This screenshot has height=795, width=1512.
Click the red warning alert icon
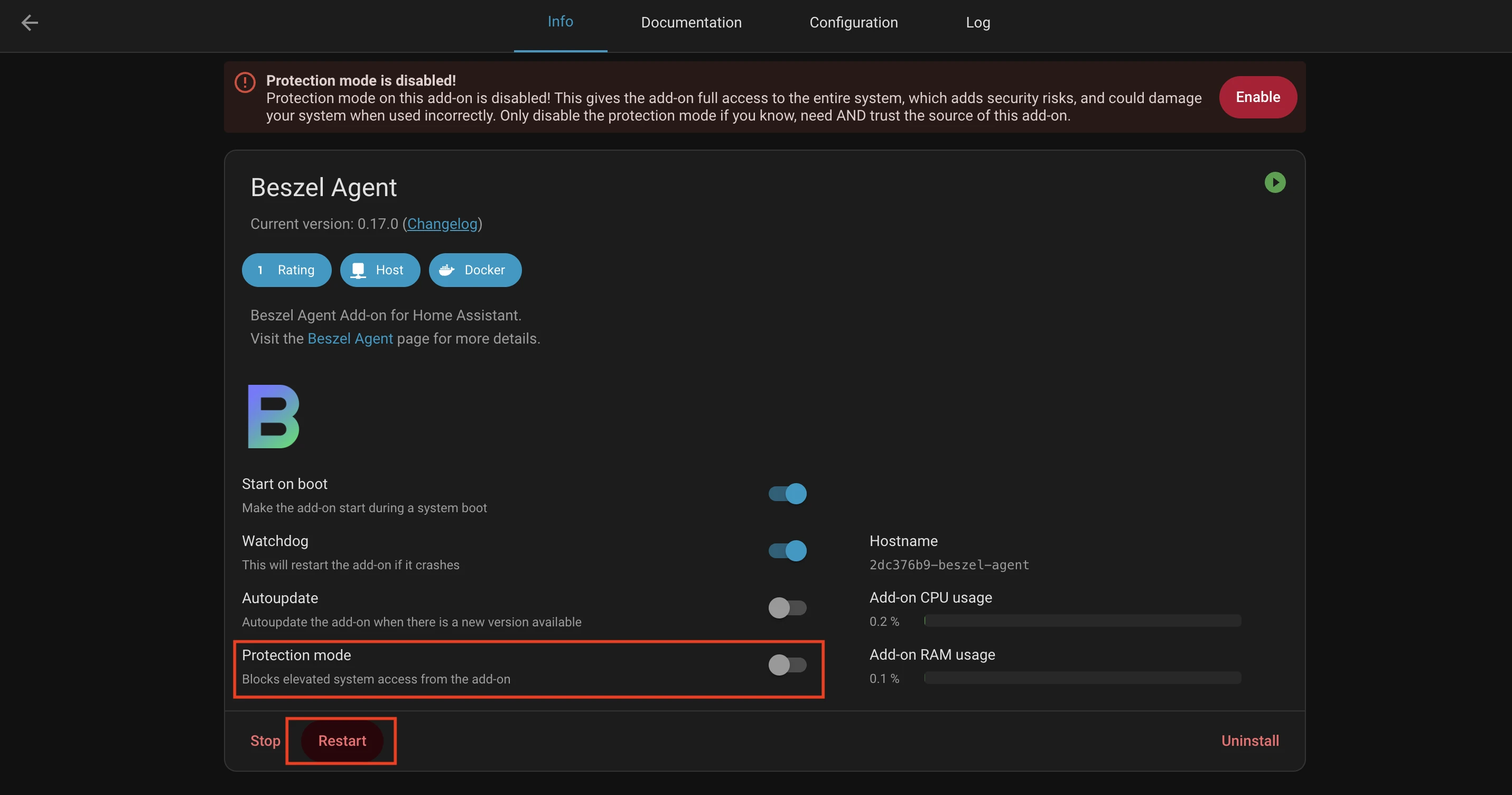pyautogui.click(x=245, y=82)
